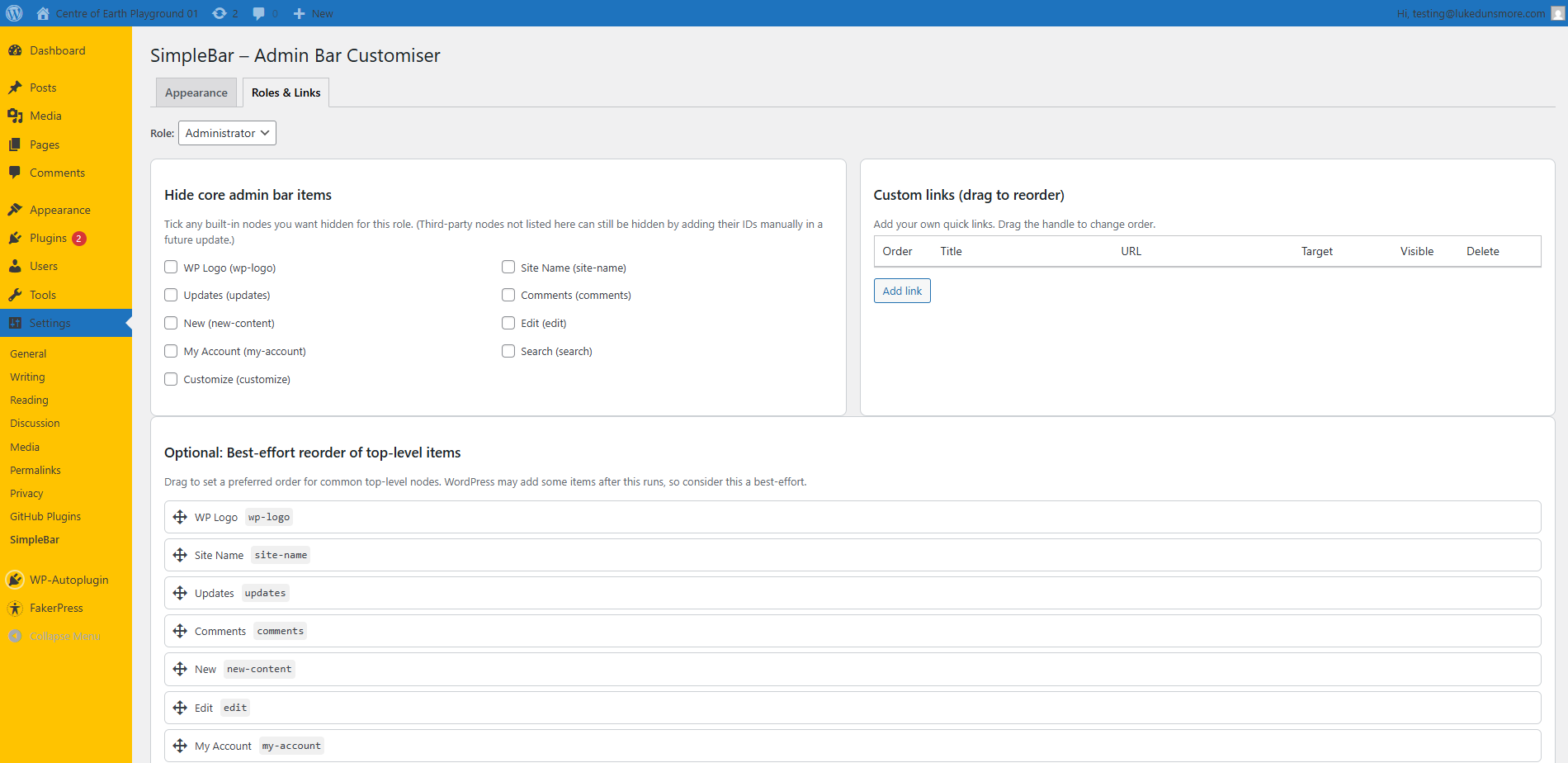Select the Roles & Links tab

coord(285,92)
